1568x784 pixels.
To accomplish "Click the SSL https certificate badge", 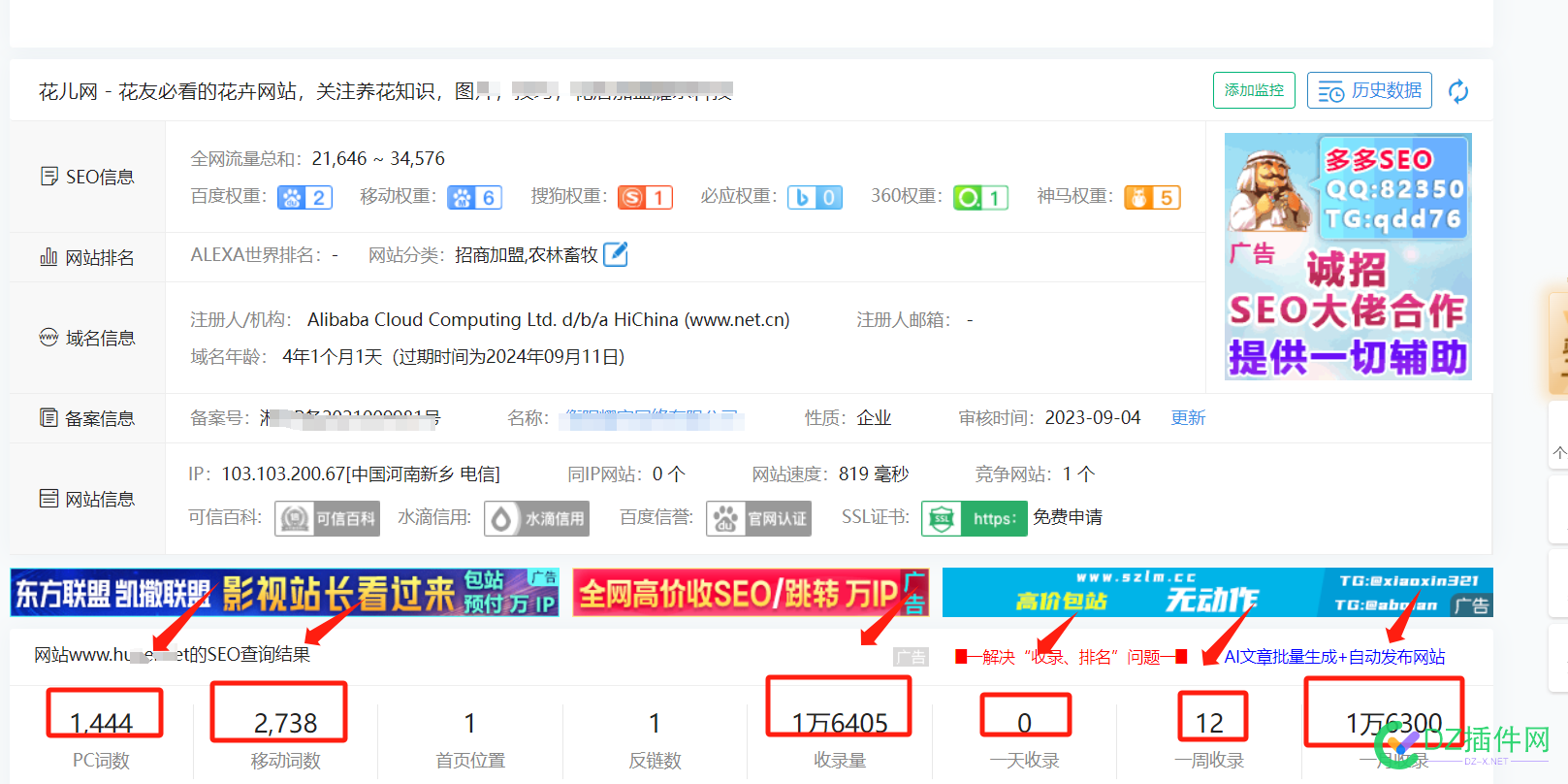I will point(975,519).
